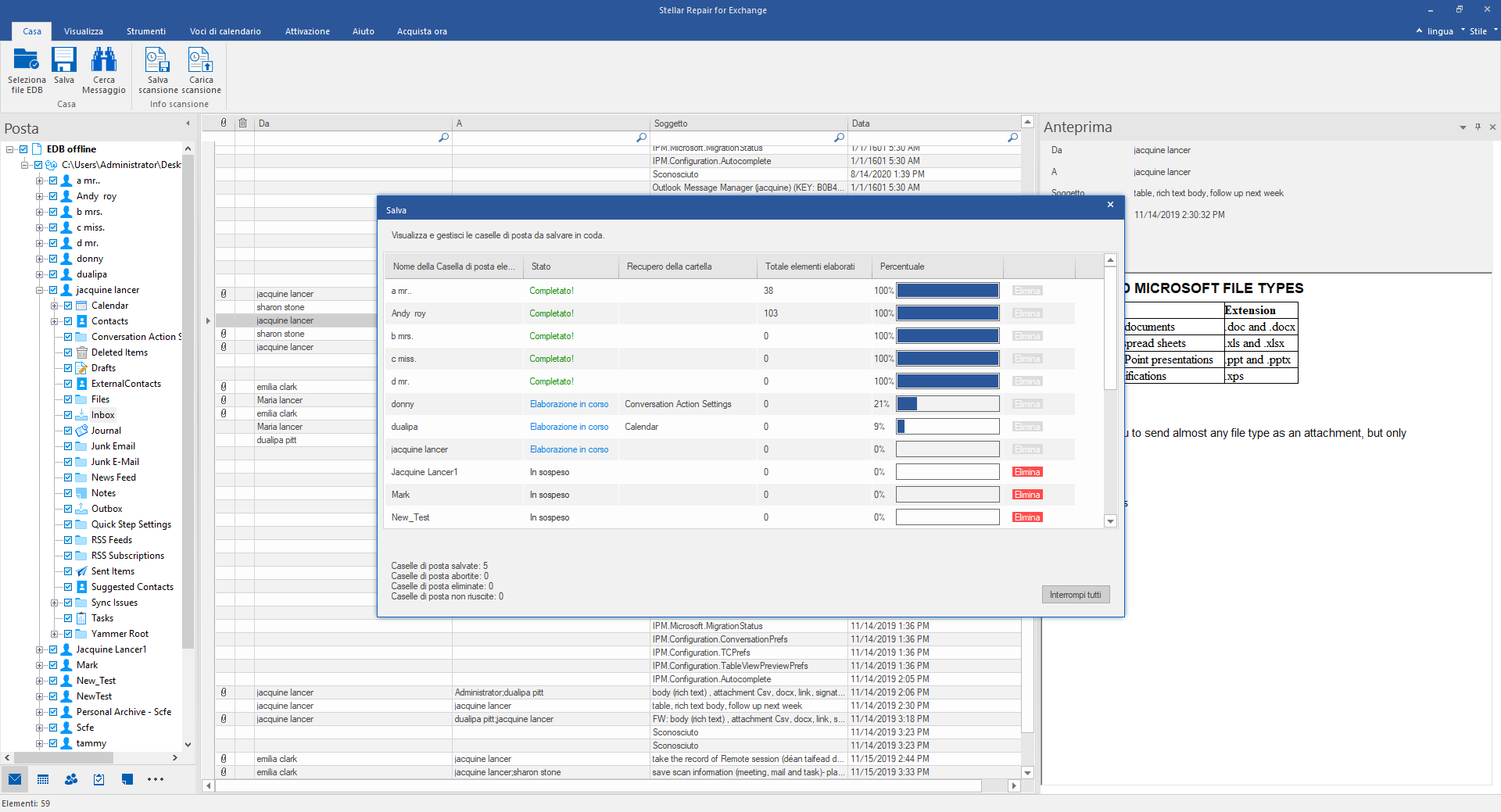Open Notes view icon in bottom bar
This screenshot has width=1501, height=812.
click(x=127, y=779)
